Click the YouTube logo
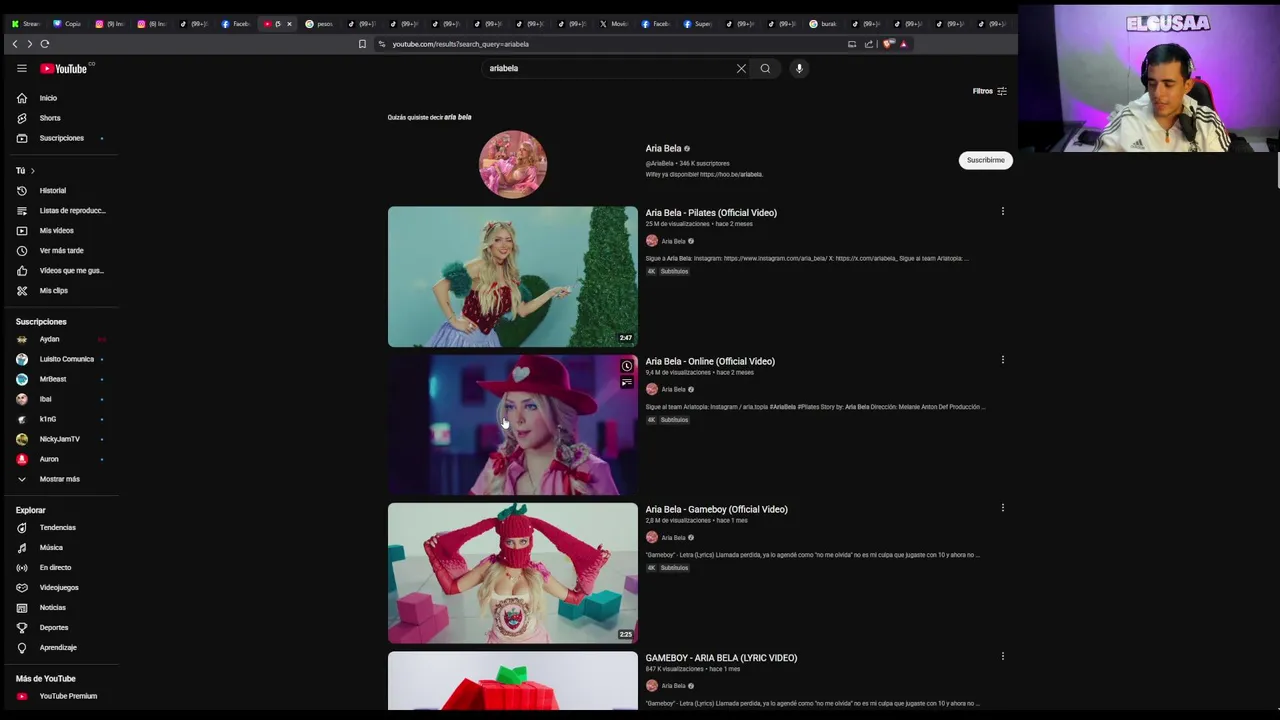 tap(64, 69)
